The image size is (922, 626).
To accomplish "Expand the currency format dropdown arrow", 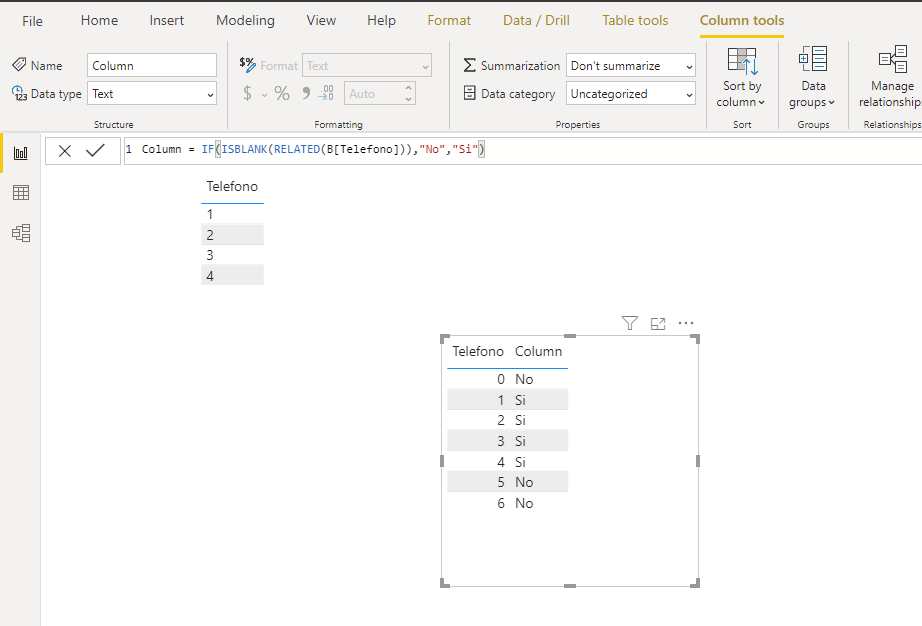I will 264,95.
